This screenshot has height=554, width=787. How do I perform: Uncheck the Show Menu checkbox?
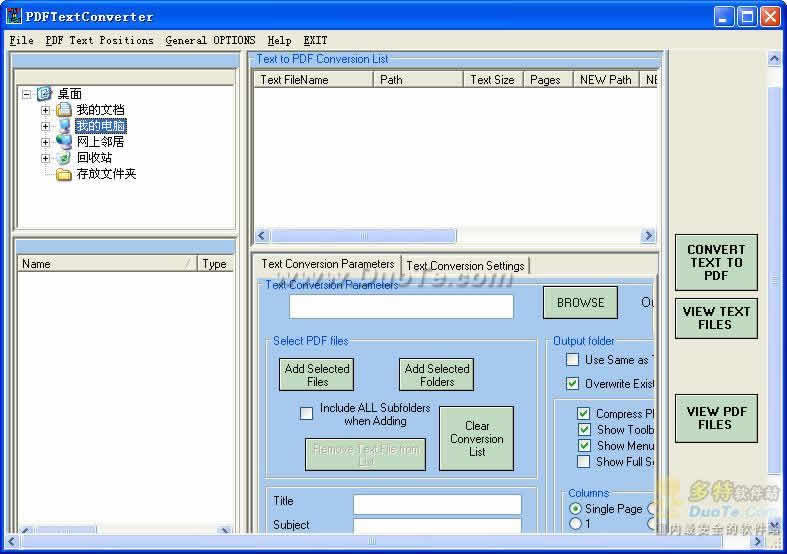pyautogui.click(x=583, y=446)
